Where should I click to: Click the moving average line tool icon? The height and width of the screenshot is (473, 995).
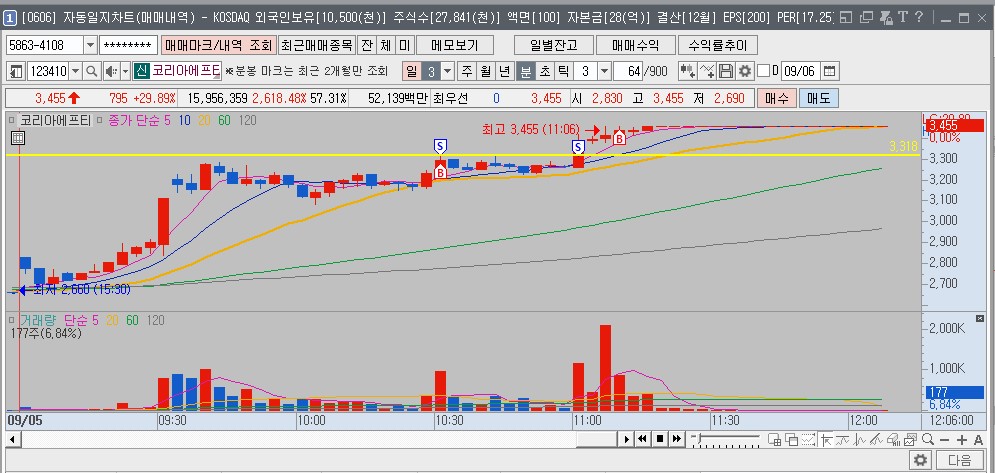point(843,439)
